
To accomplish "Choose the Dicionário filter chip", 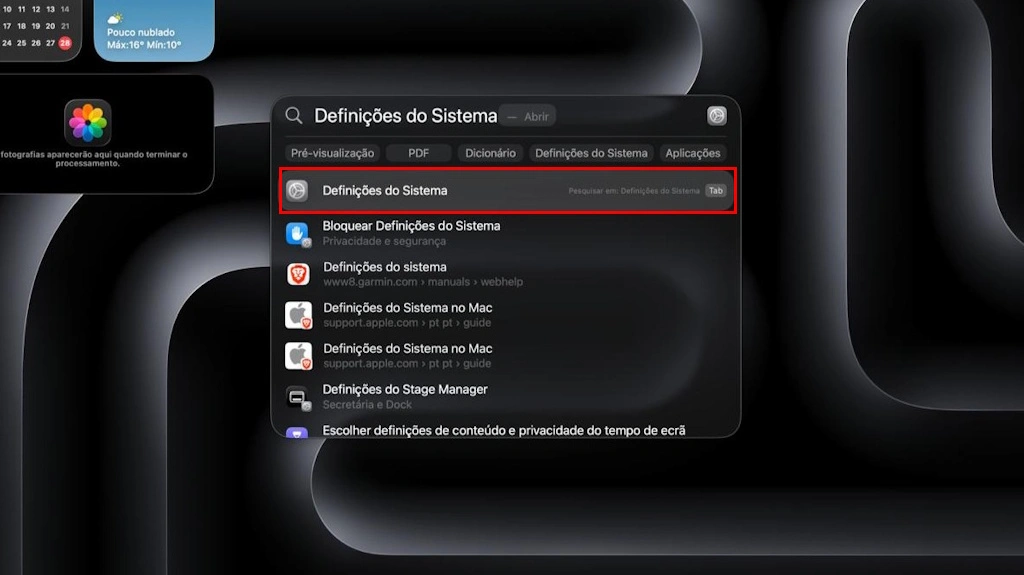I will [x=490, y=153].
